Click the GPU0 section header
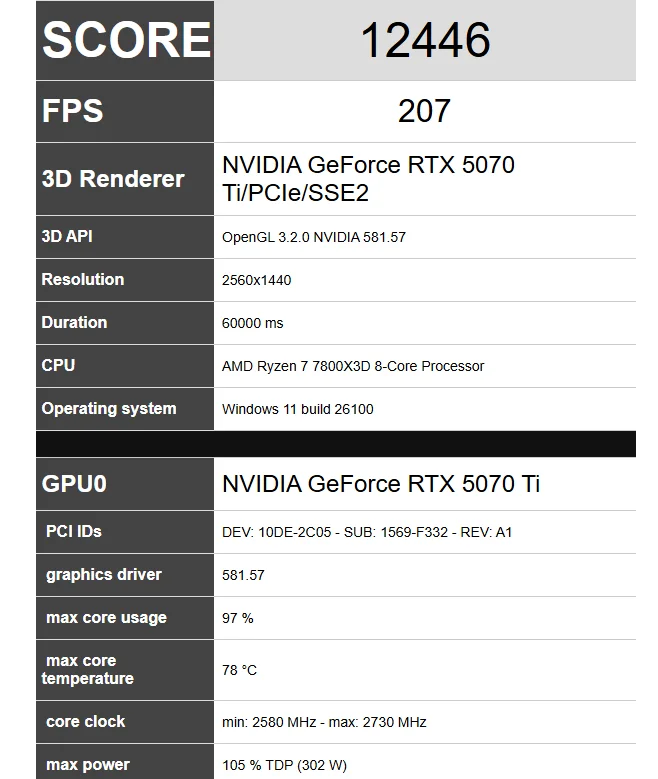658x779 pixels. tap(74, 484)
